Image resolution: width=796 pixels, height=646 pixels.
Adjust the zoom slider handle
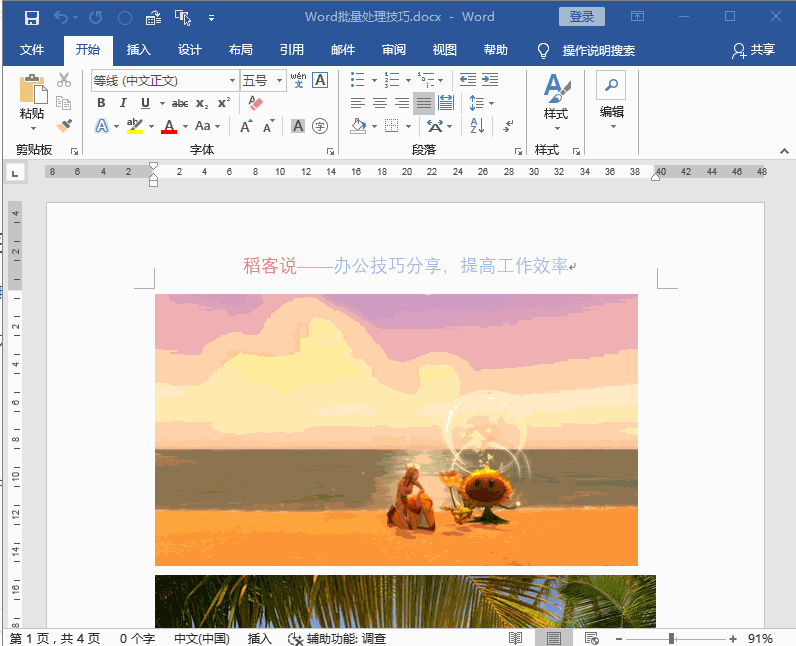click(x=672, y=638)
